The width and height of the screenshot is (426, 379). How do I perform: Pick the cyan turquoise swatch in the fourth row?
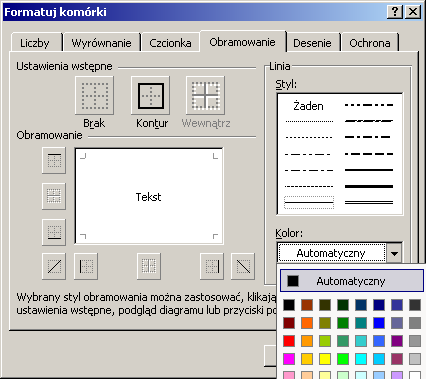pos(361,359)
